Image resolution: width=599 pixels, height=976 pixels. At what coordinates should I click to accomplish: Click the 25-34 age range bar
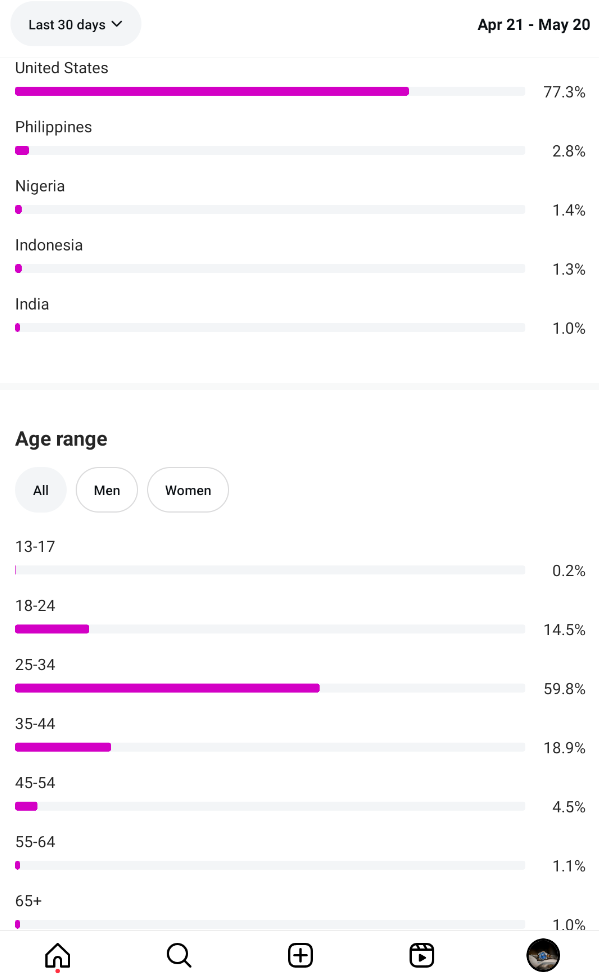pos(270,688)
